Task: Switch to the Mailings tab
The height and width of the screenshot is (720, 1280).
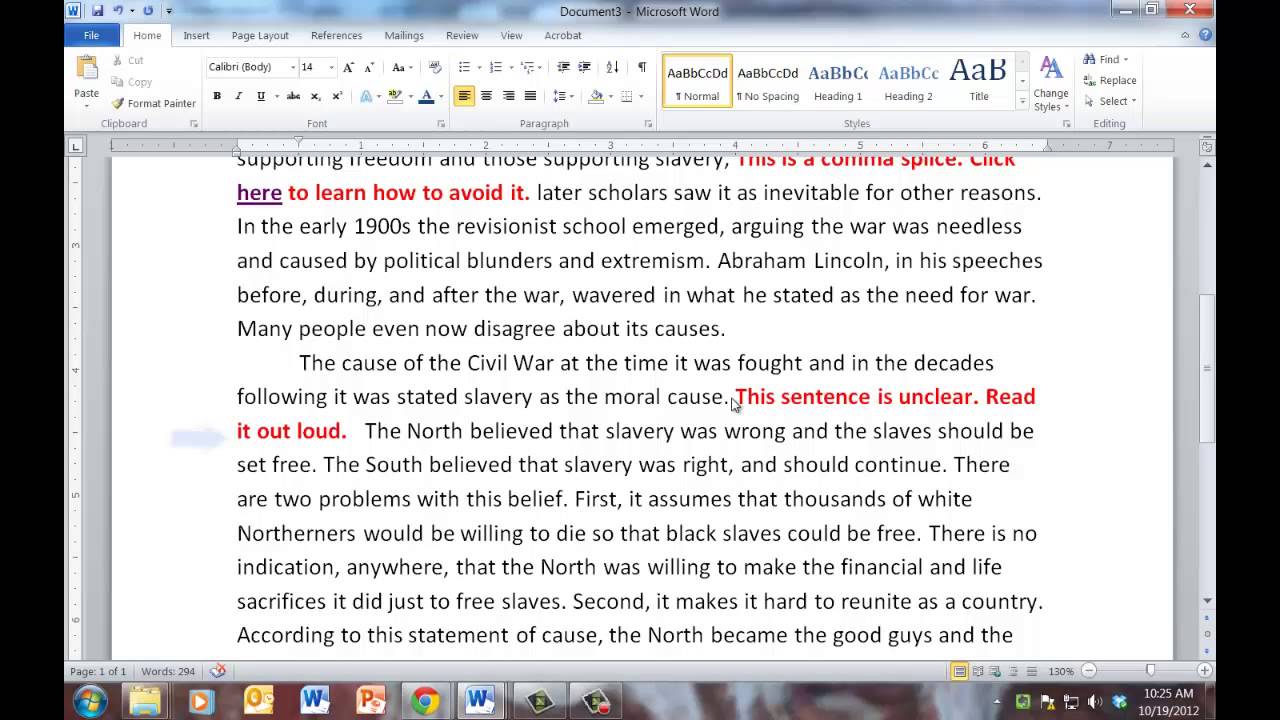Action: tap(404, 35)
